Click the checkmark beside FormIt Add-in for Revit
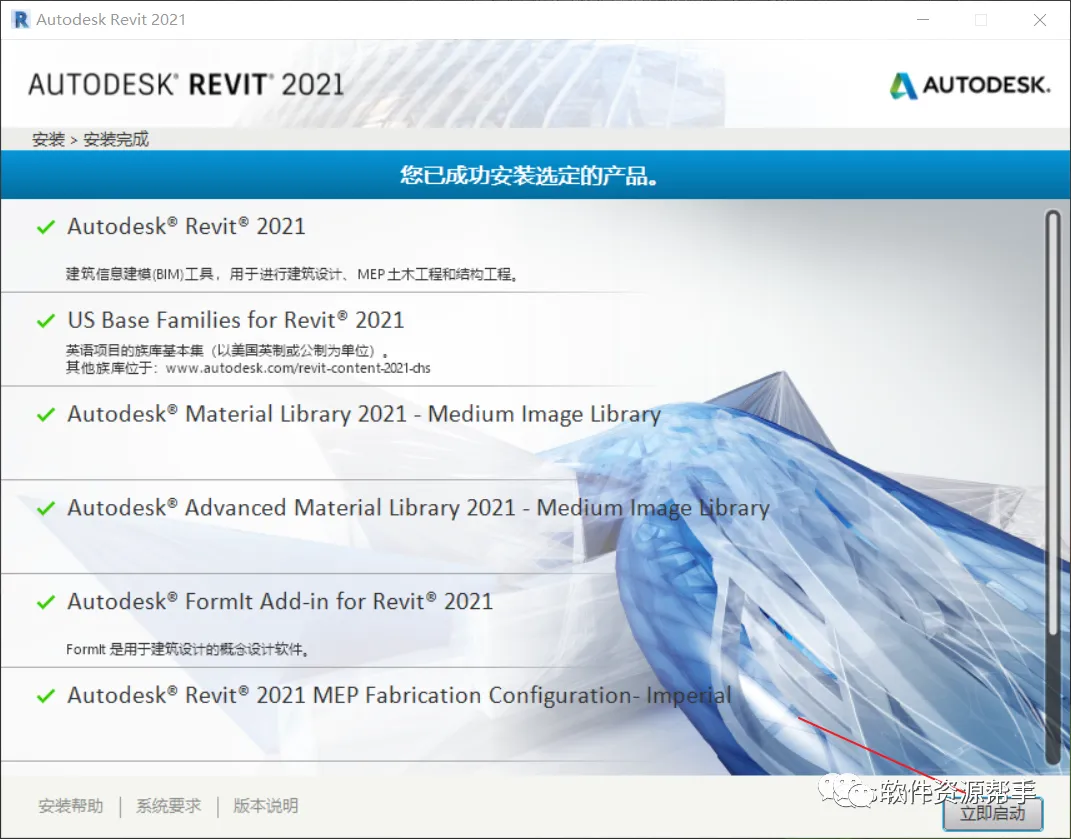This screenshot has height=839, width=1071. pyautogui.click(x=46, y=602)
